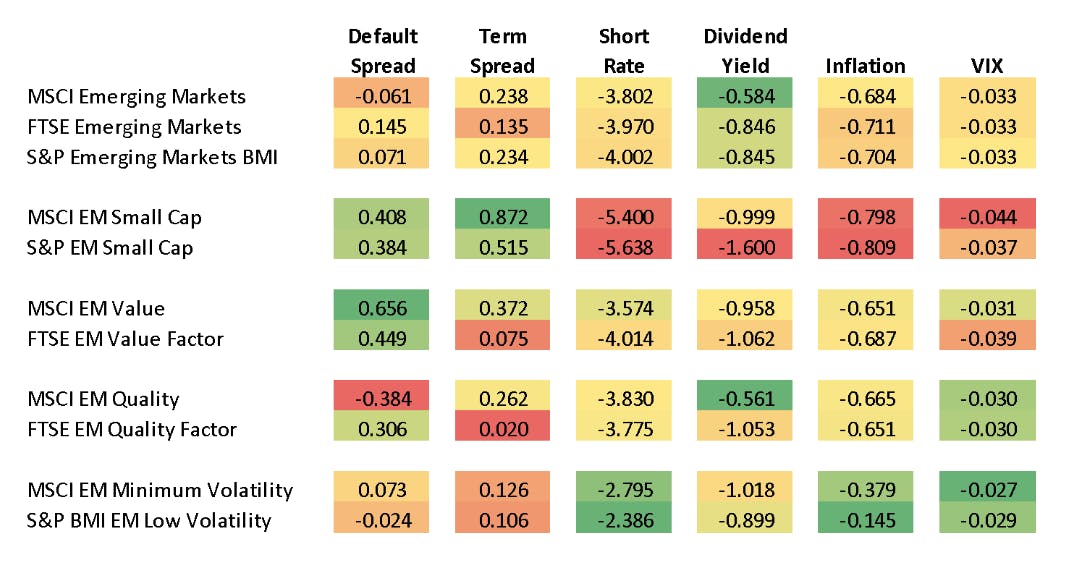Select the FTSE Emerging Markets row label
The width and height of the screenshot is (1084, 572).
pyautogui.click(x=135, y=127)
